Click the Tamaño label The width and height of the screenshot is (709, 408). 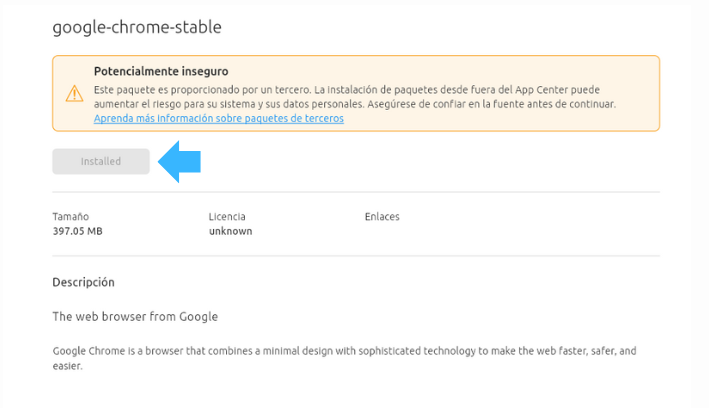(70, 216)
